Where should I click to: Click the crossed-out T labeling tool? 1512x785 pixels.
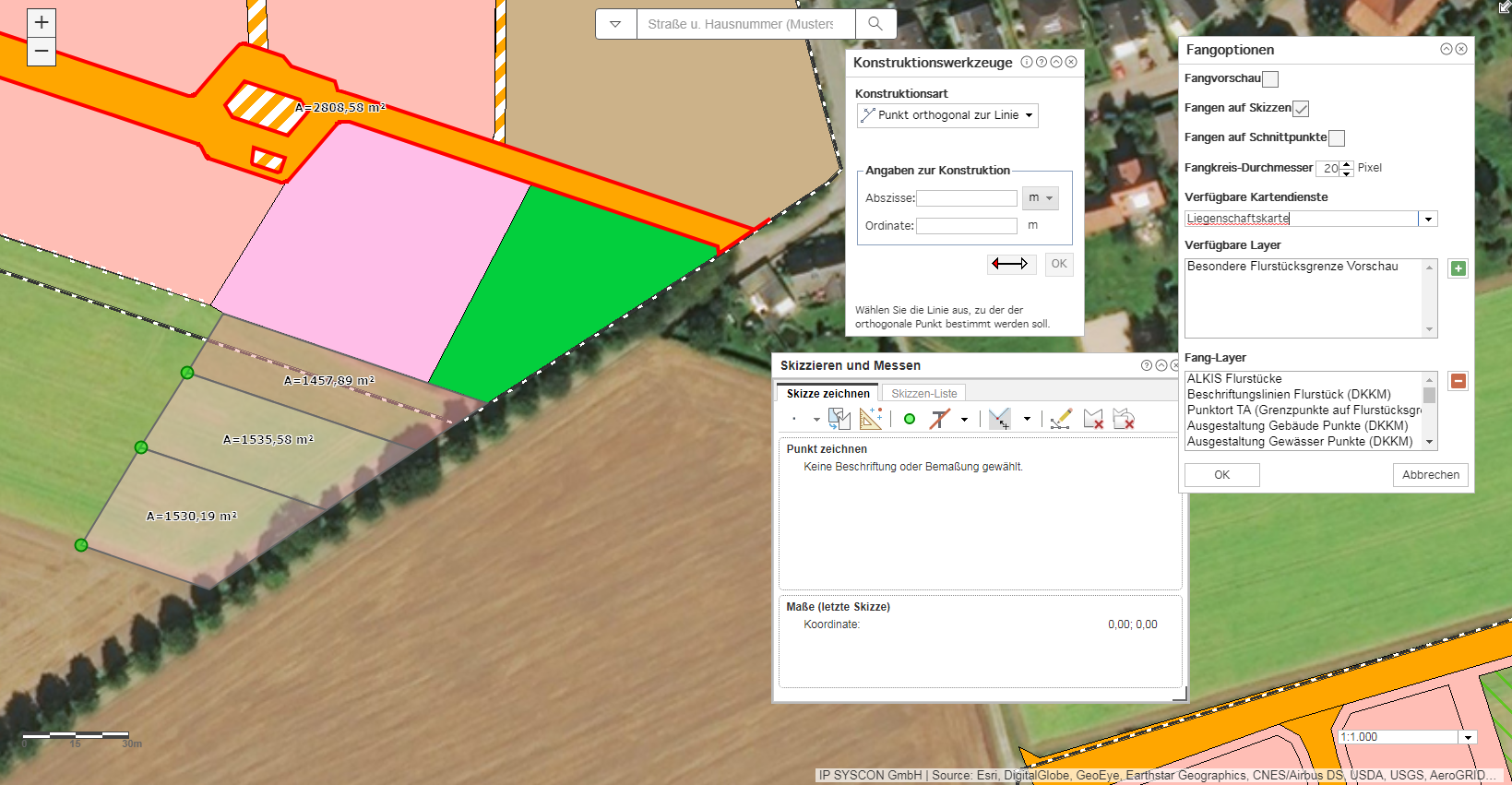click(x=940, y=419)
